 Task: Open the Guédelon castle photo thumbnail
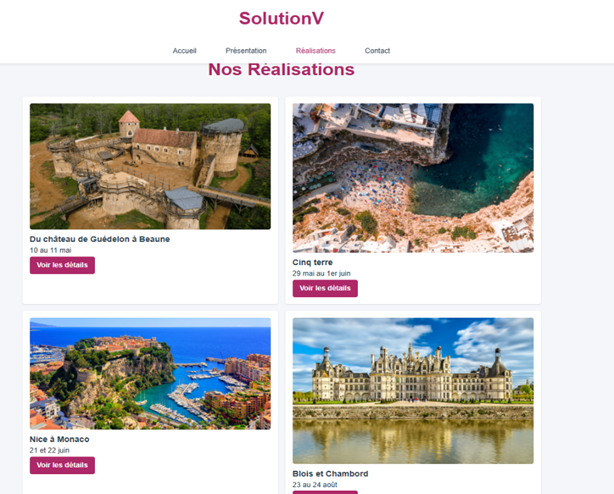150,166
